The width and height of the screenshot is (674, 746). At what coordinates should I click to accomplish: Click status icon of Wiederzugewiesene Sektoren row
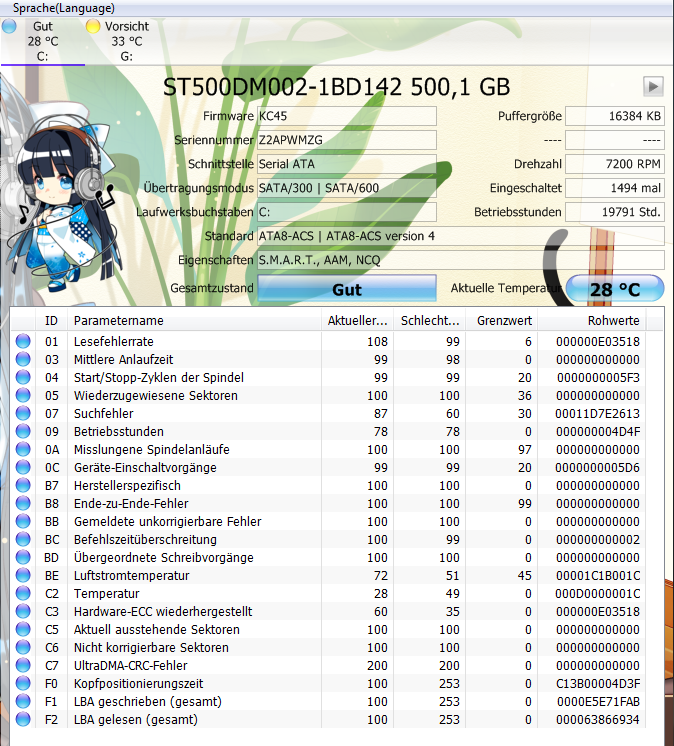coord(23,395)
